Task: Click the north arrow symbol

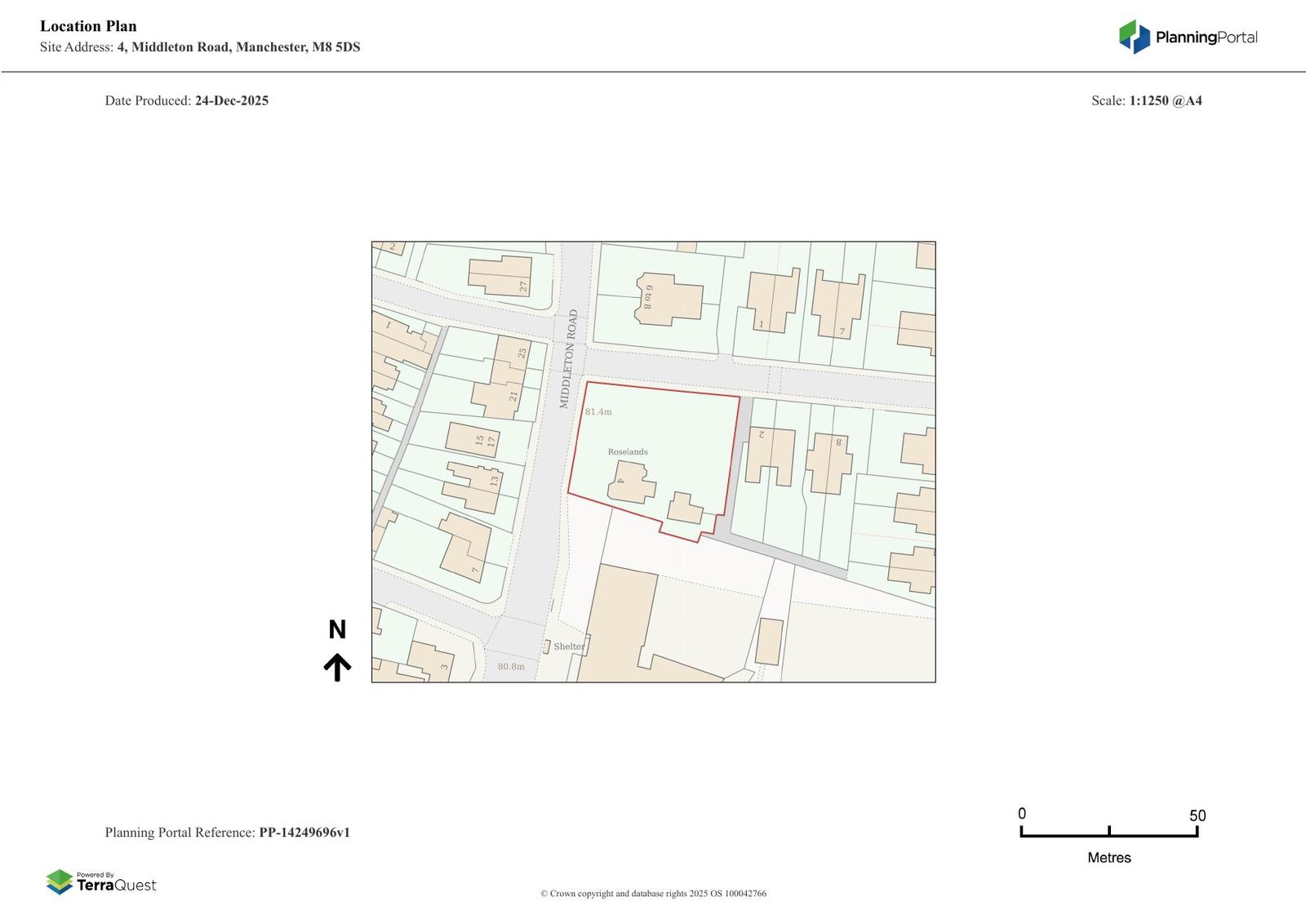Action: (x=337, y=667)
